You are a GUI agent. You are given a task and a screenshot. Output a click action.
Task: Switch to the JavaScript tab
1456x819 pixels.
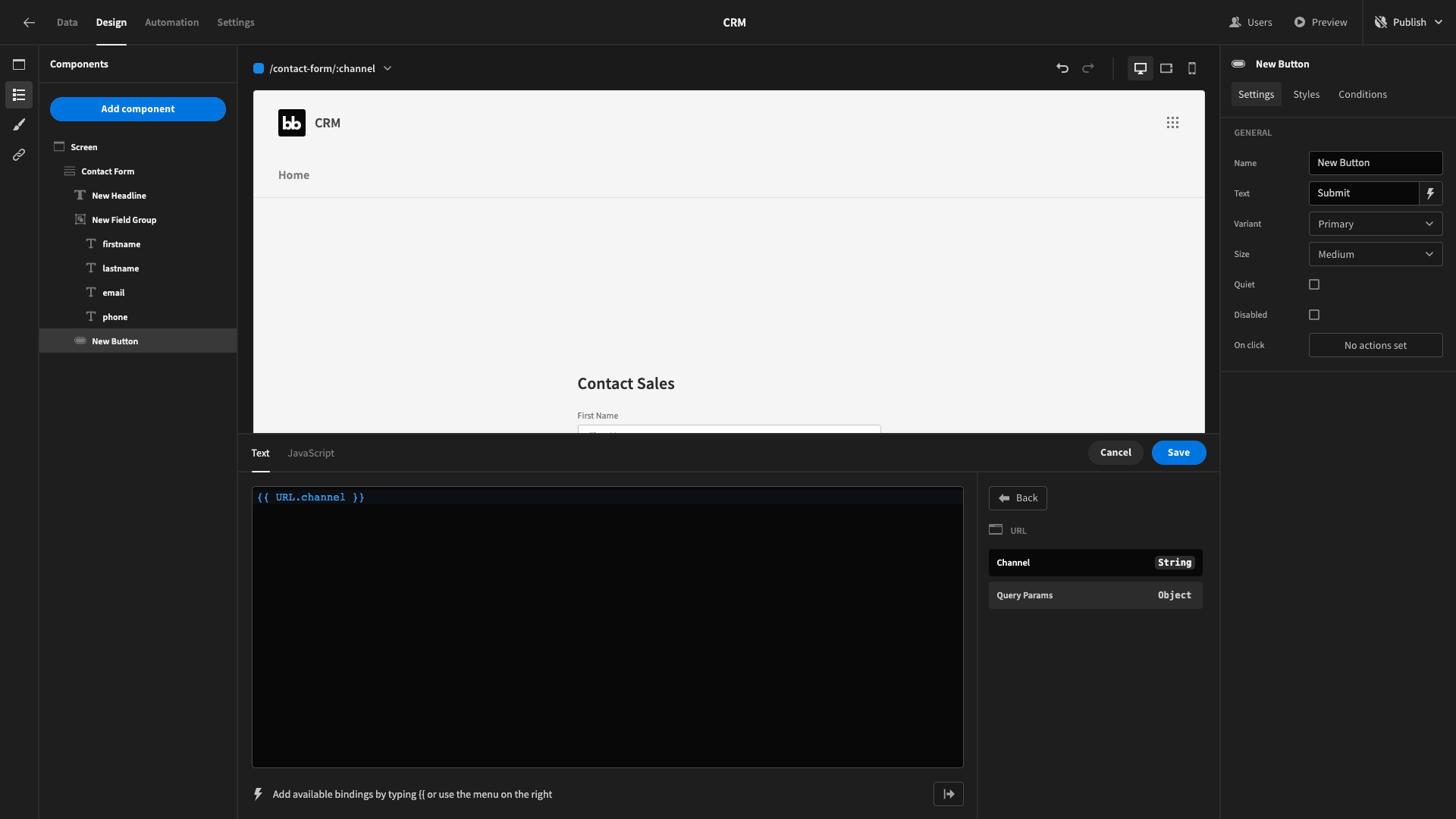tap(310, 452)
